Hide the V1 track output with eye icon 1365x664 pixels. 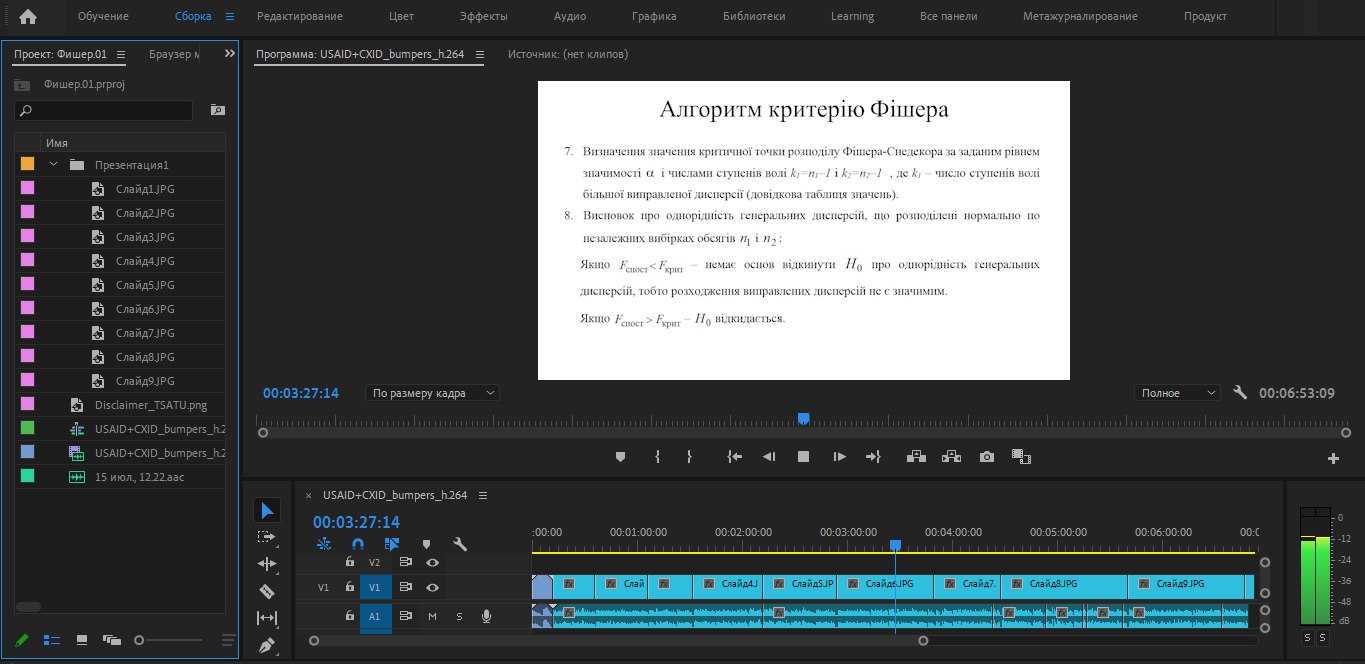432,587
